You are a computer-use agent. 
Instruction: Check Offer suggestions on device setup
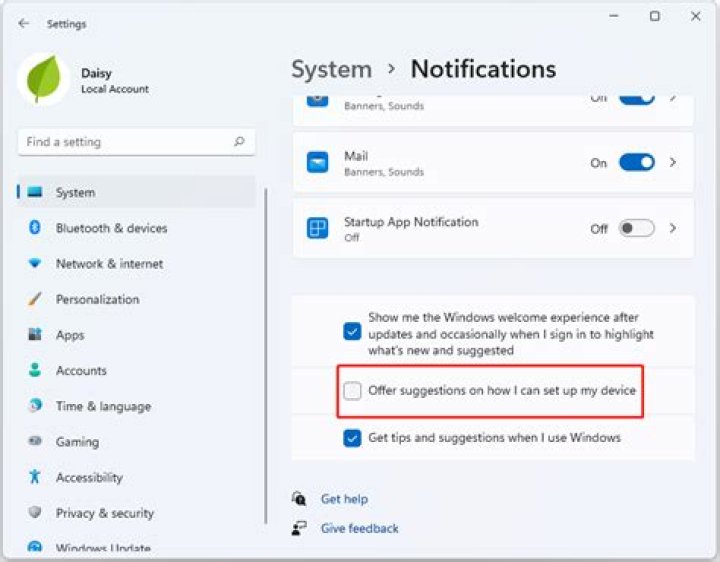point(352,391)
